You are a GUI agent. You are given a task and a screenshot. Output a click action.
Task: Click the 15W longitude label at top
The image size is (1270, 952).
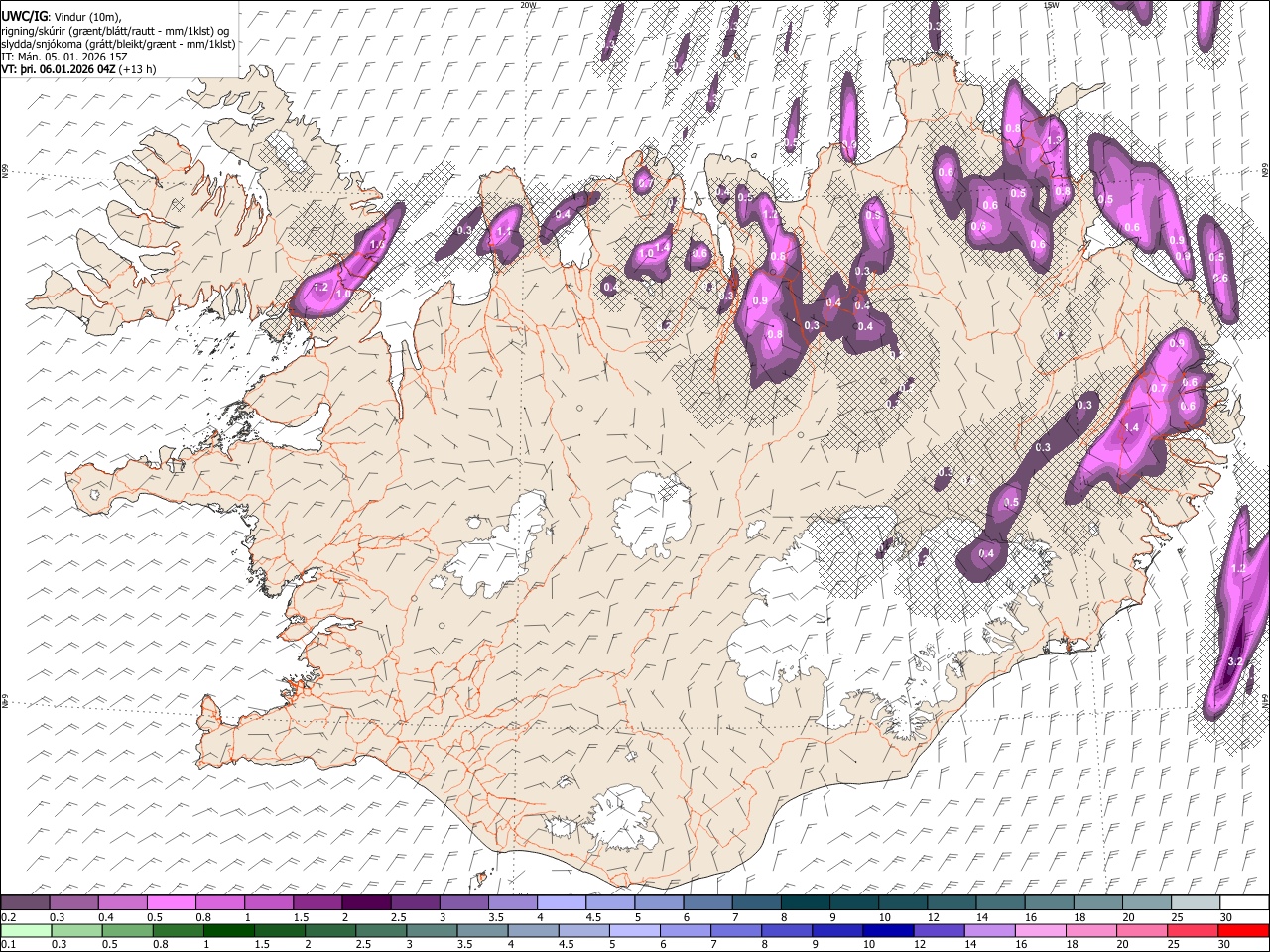[1052, 5]
